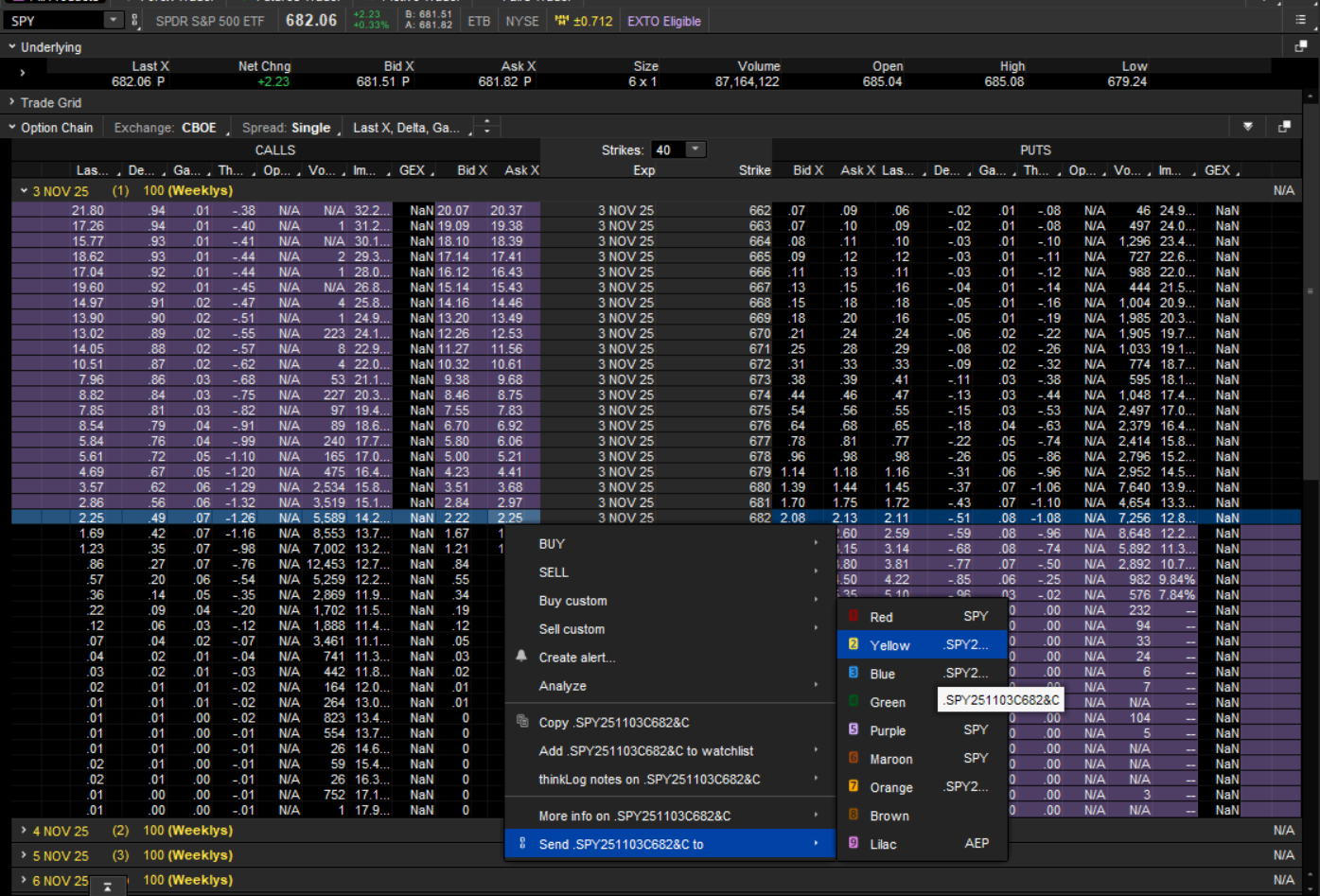
Task: Click the copy icon beside Copy .SPY251103C682&C
Action: tap(521, 722)
